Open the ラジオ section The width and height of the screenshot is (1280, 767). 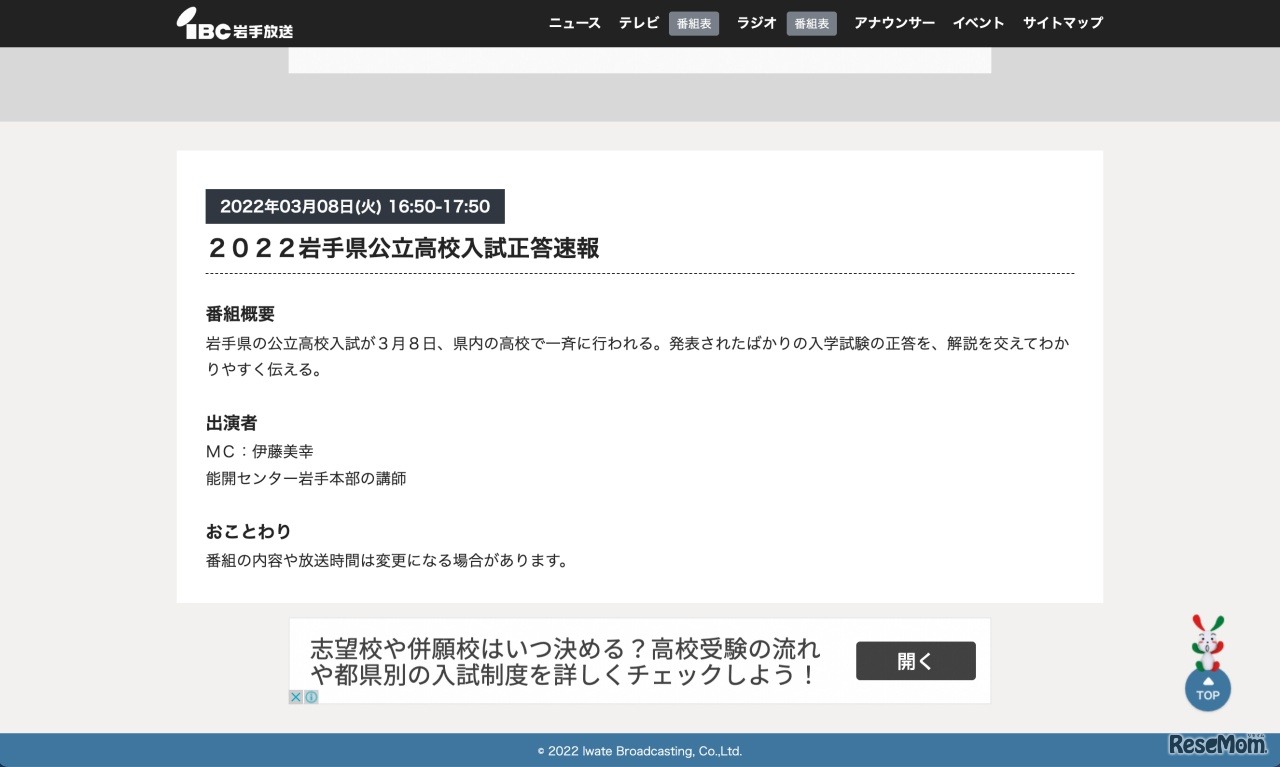[755, 22]
